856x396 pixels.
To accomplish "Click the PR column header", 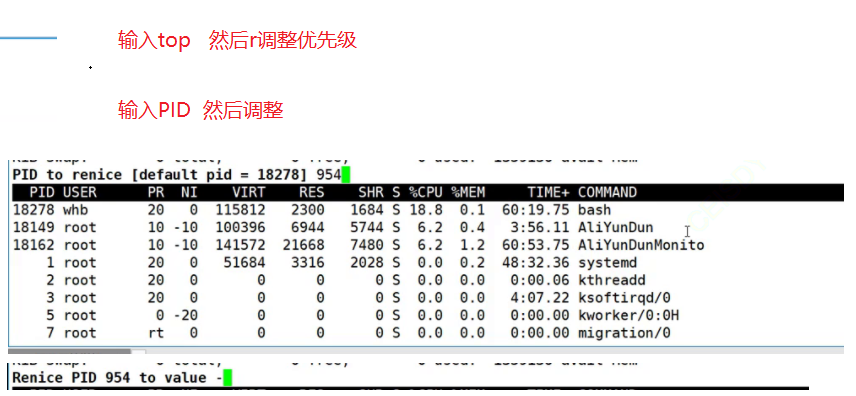I will 156,192.
